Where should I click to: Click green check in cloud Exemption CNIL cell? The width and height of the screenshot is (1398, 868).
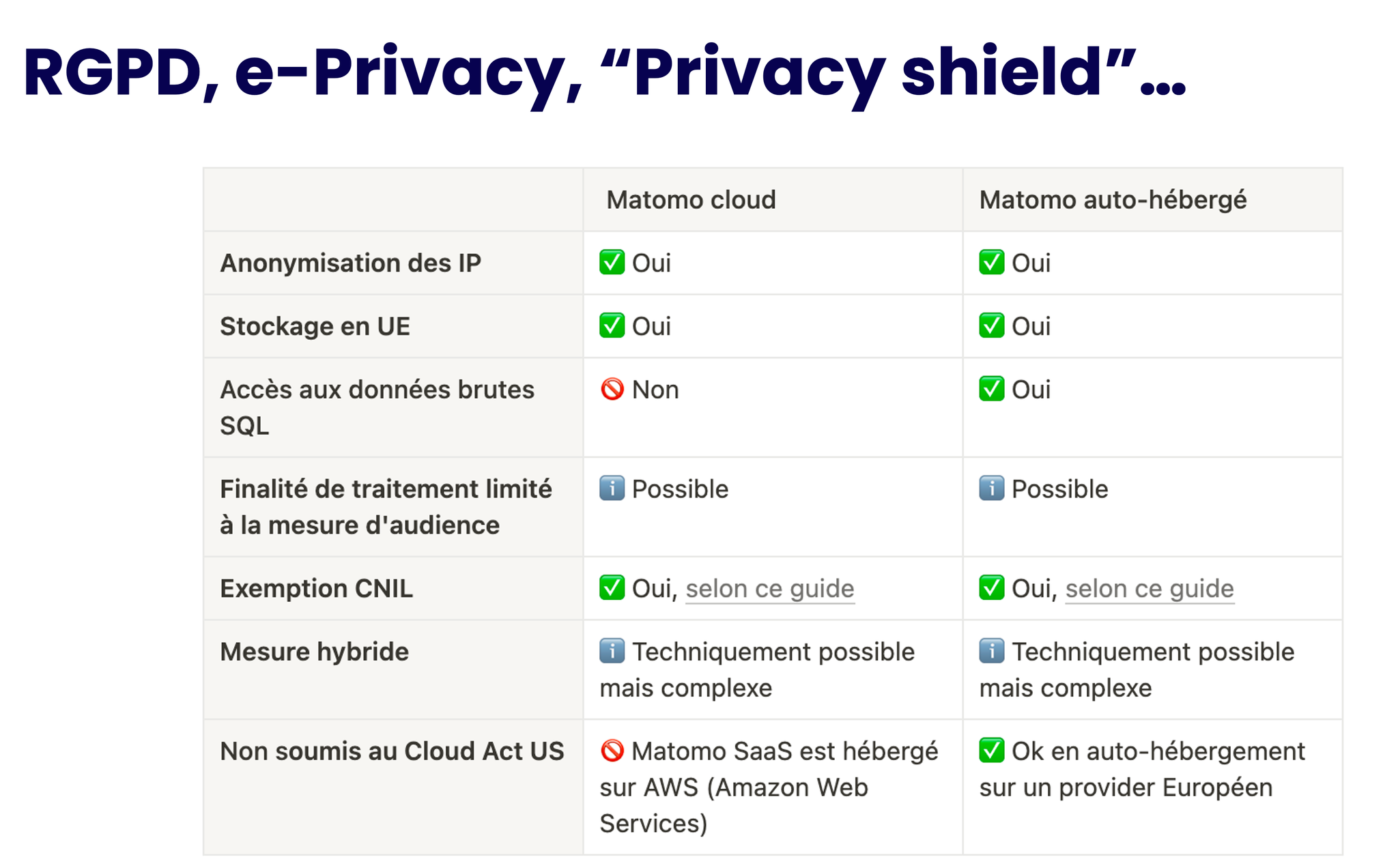coord(612,588)
